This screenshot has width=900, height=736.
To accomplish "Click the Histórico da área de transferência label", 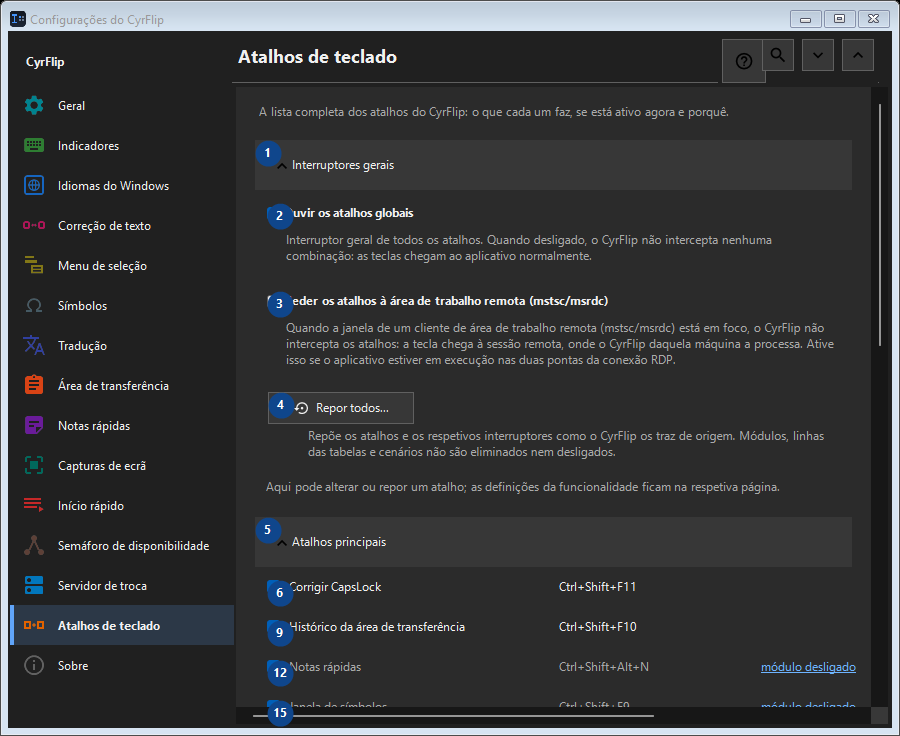I will [x=377, y=627].
